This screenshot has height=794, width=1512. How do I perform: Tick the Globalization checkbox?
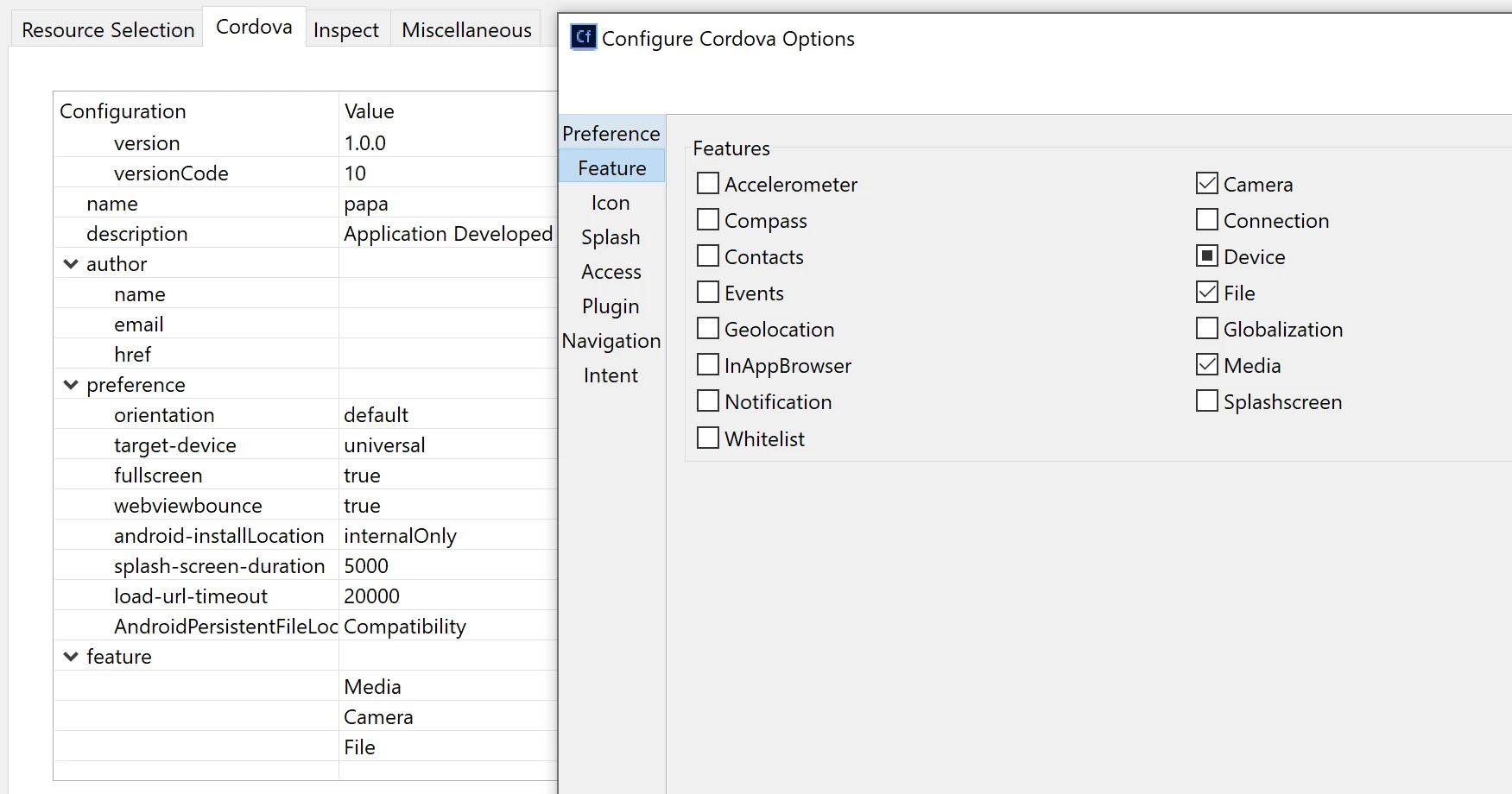click(1207, 328)
